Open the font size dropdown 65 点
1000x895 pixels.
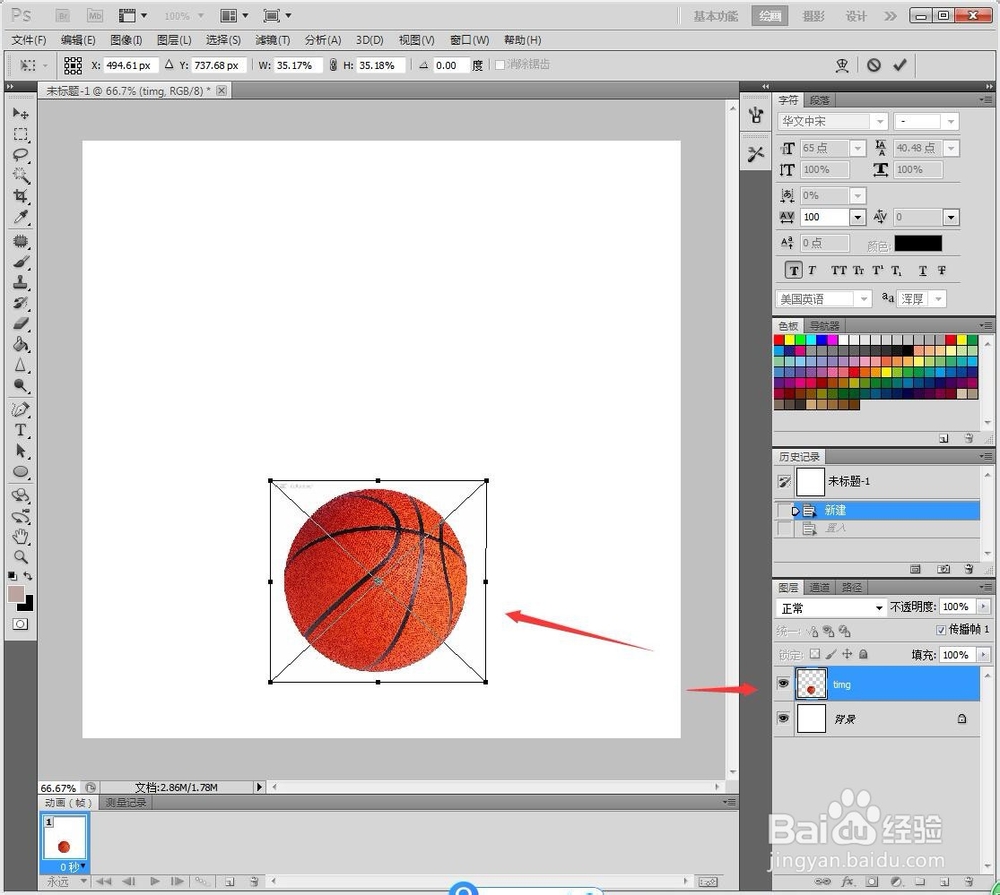(x=858, y=148)
